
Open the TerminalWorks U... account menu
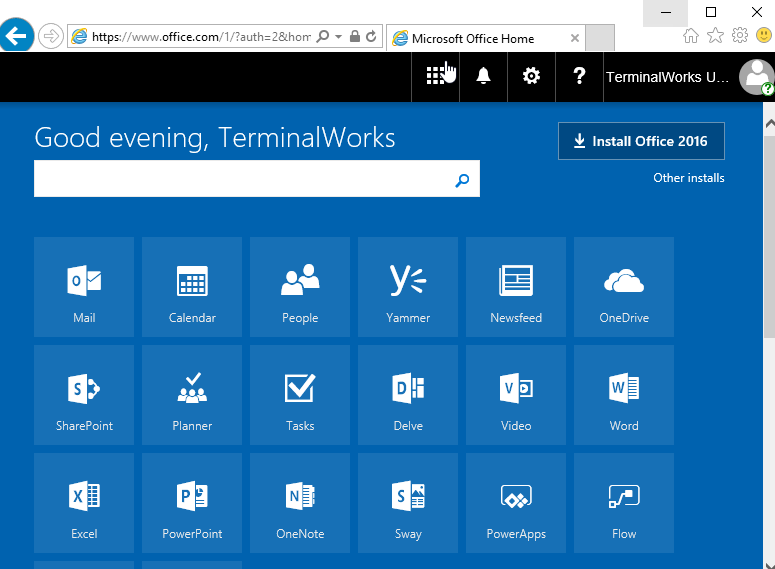(667, 77)
